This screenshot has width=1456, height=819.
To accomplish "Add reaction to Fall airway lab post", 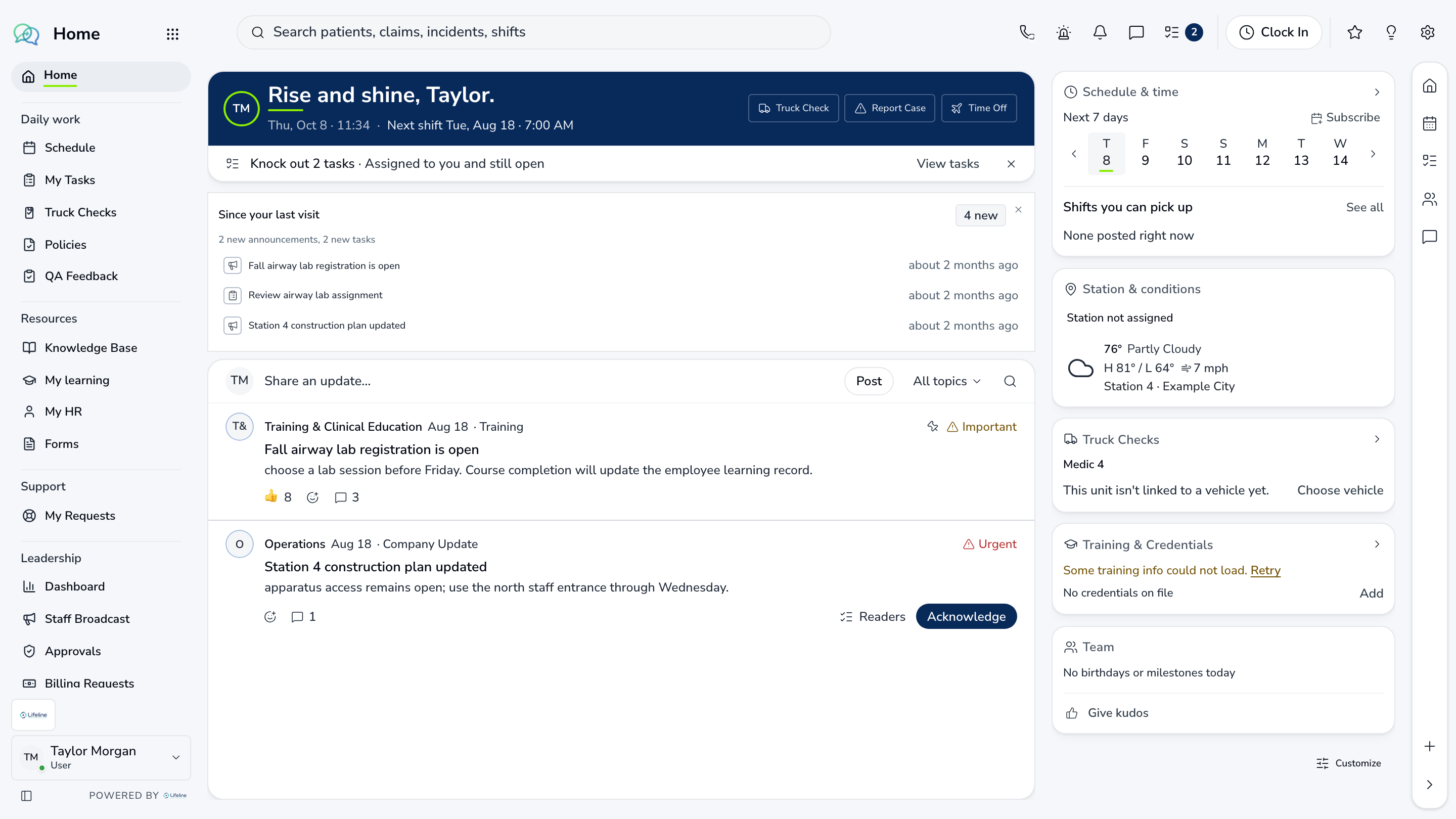I will [x=312, y=497].
